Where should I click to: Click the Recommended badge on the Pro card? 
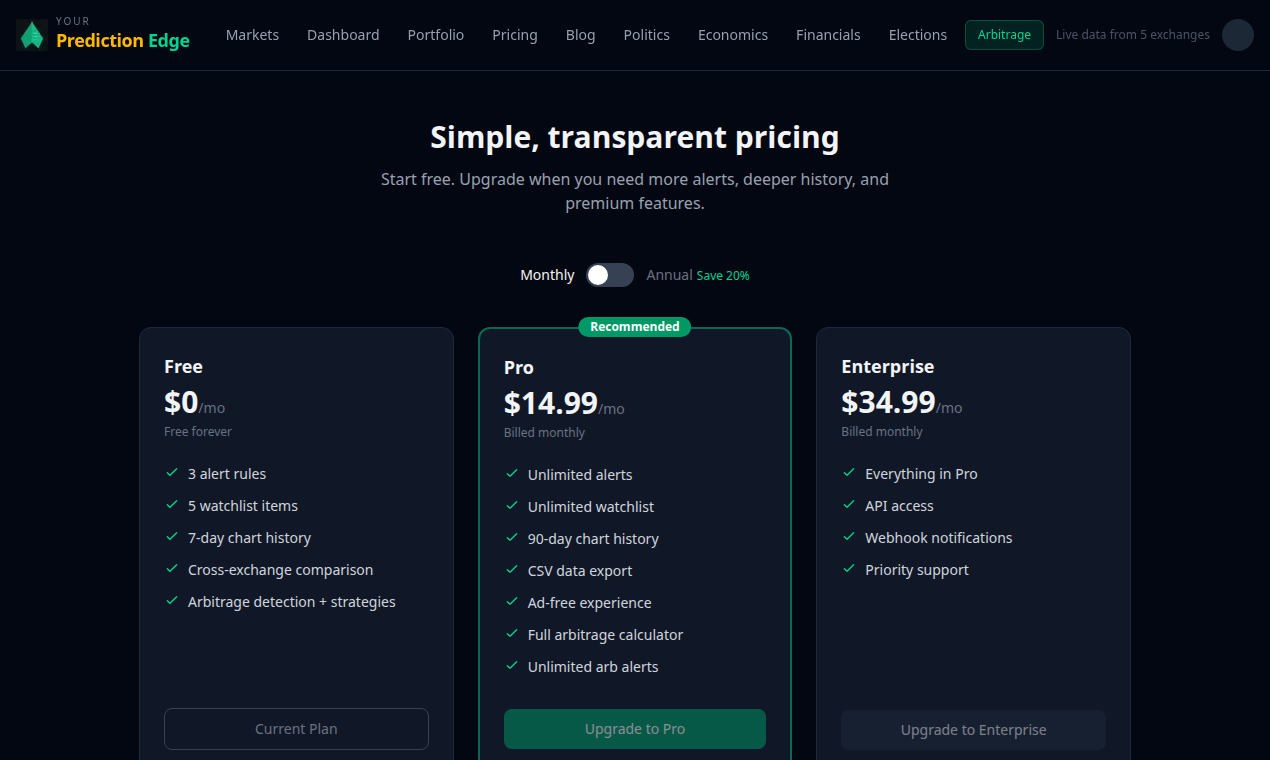point(634,326)
